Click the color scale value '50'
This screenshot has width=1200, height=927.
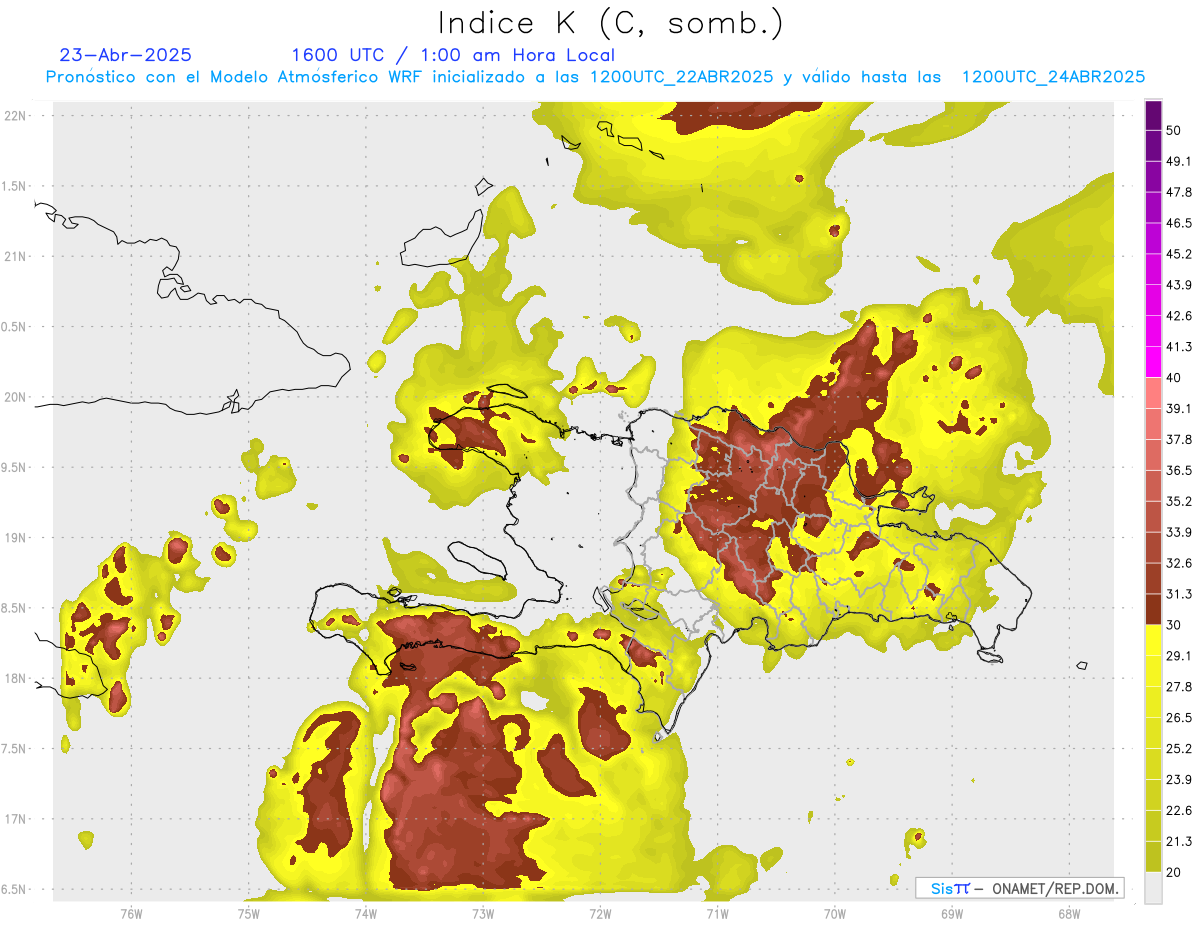(1174, 130)
